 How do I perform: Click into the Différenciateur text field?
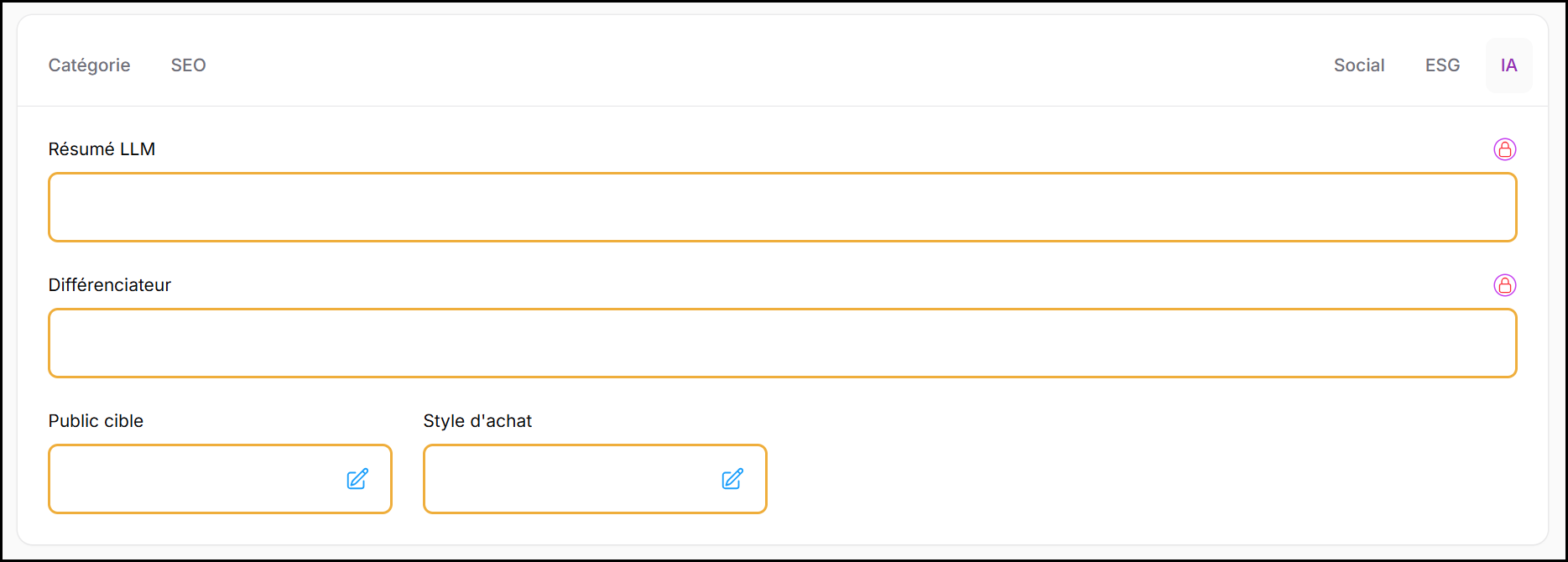click(782, 343)
